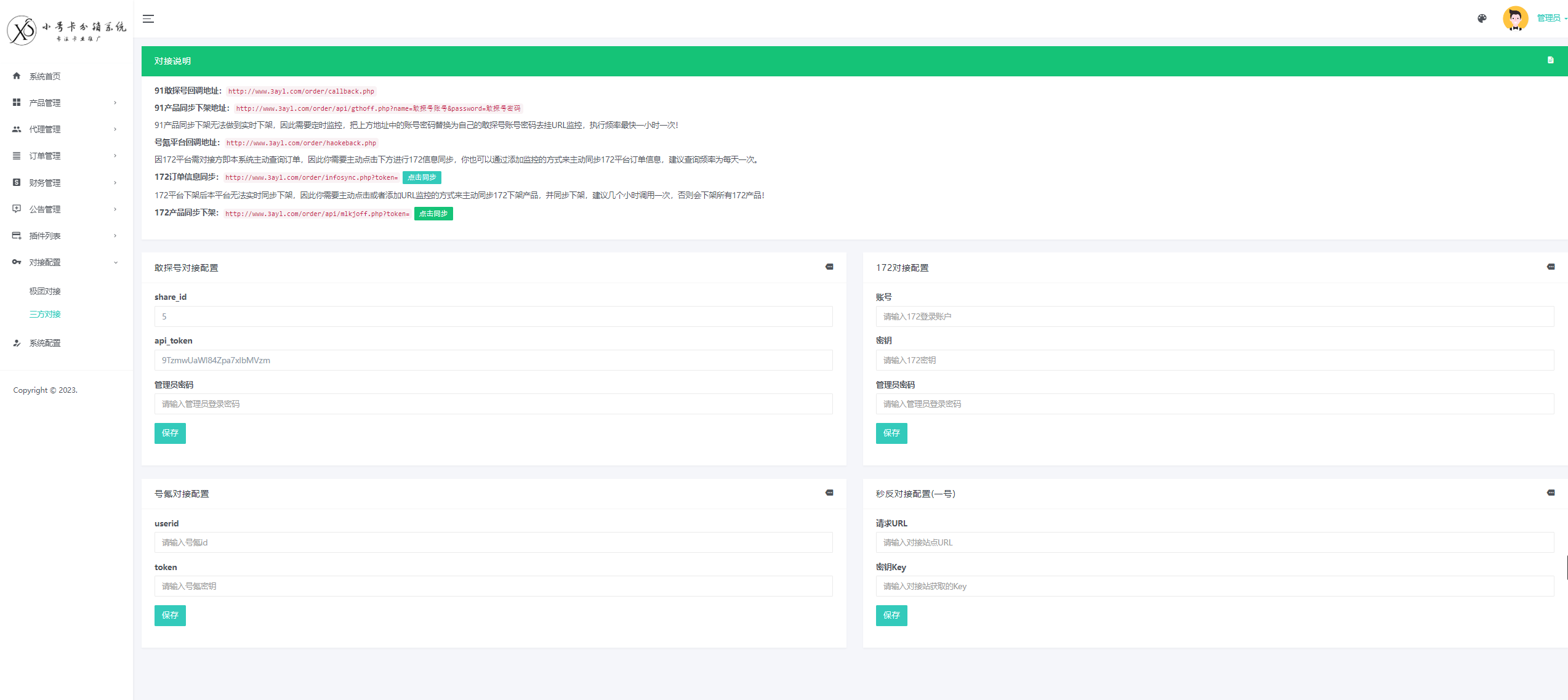Click 点击同步 next to 172订单信息同步
Image resolution: width=1568 pixels, height=700 pixels.
(422, 177)
